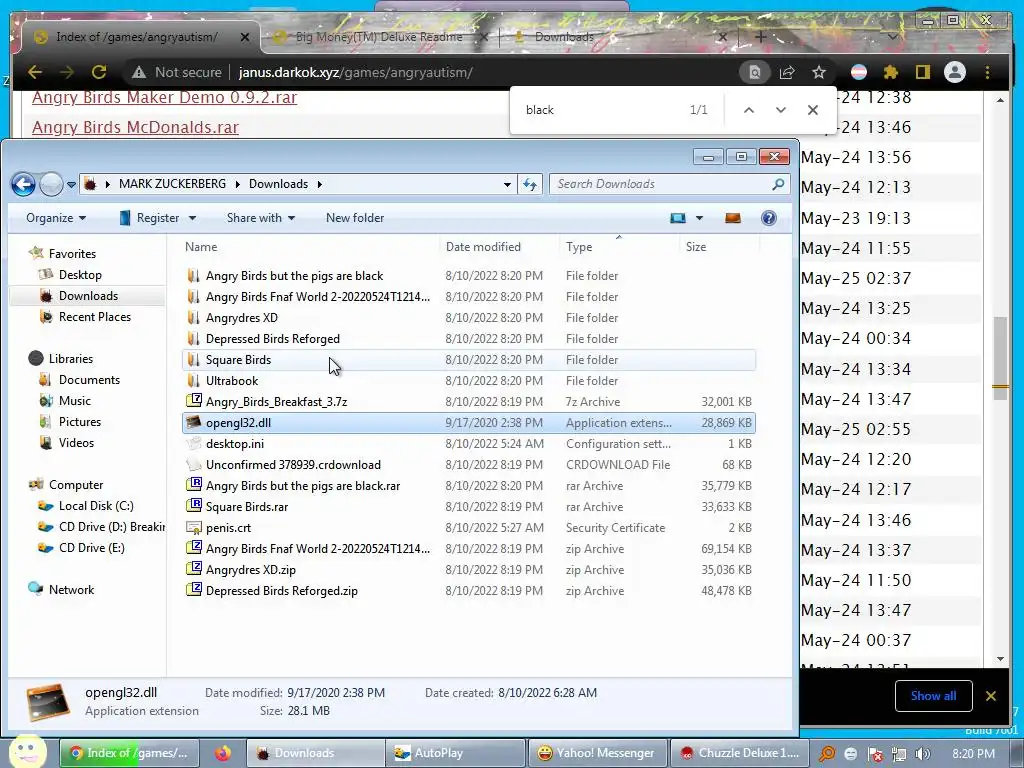Bookmark this page star icon
Image resolution: width=1024 pixels, height=768 pixels.
pyautogui.click(x=819, y=72)
